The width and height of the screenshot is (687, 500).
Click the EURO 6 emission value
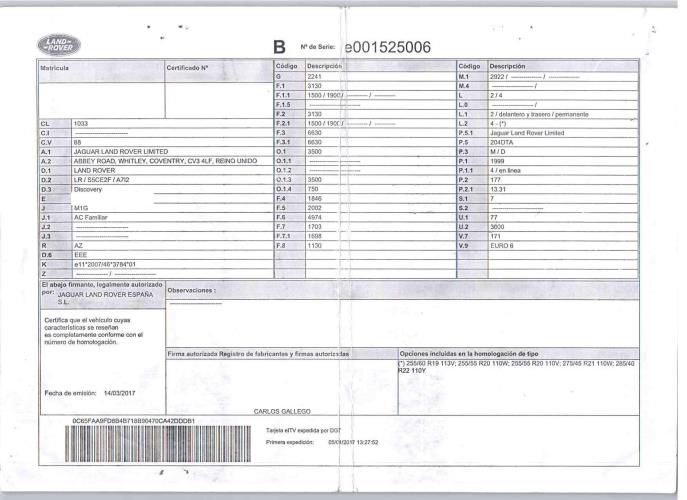[502, 245]
